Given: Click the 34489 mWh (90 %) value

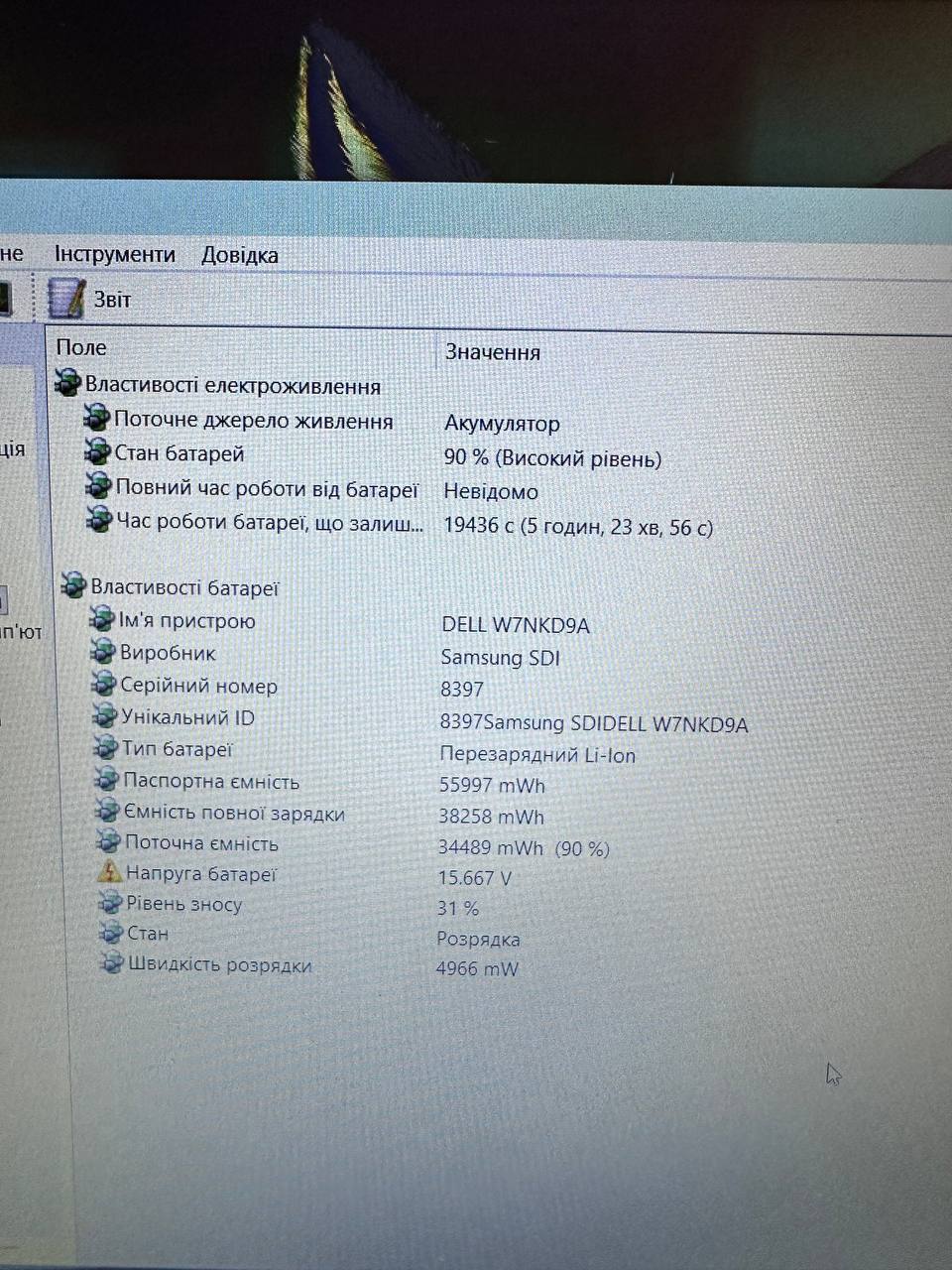Looking at the screenshot, I should [524, 848].
